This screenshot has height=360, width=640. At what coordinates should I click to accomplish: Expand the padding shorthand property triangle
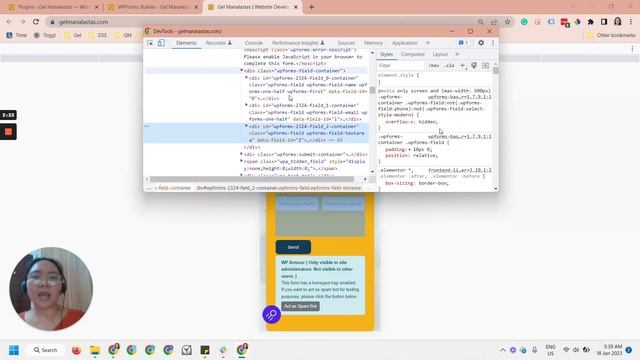409,150
